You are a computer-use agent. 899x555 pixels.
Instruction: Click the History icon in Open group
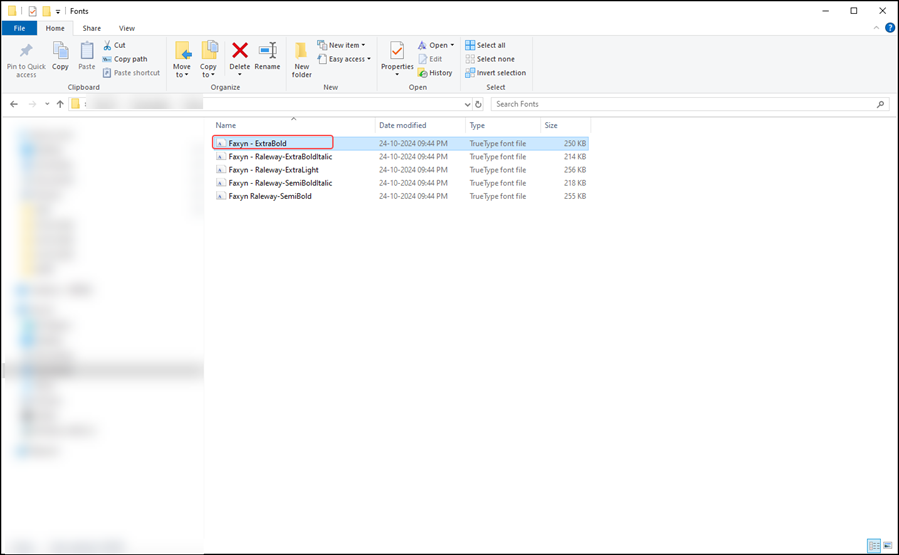(435, 73)
